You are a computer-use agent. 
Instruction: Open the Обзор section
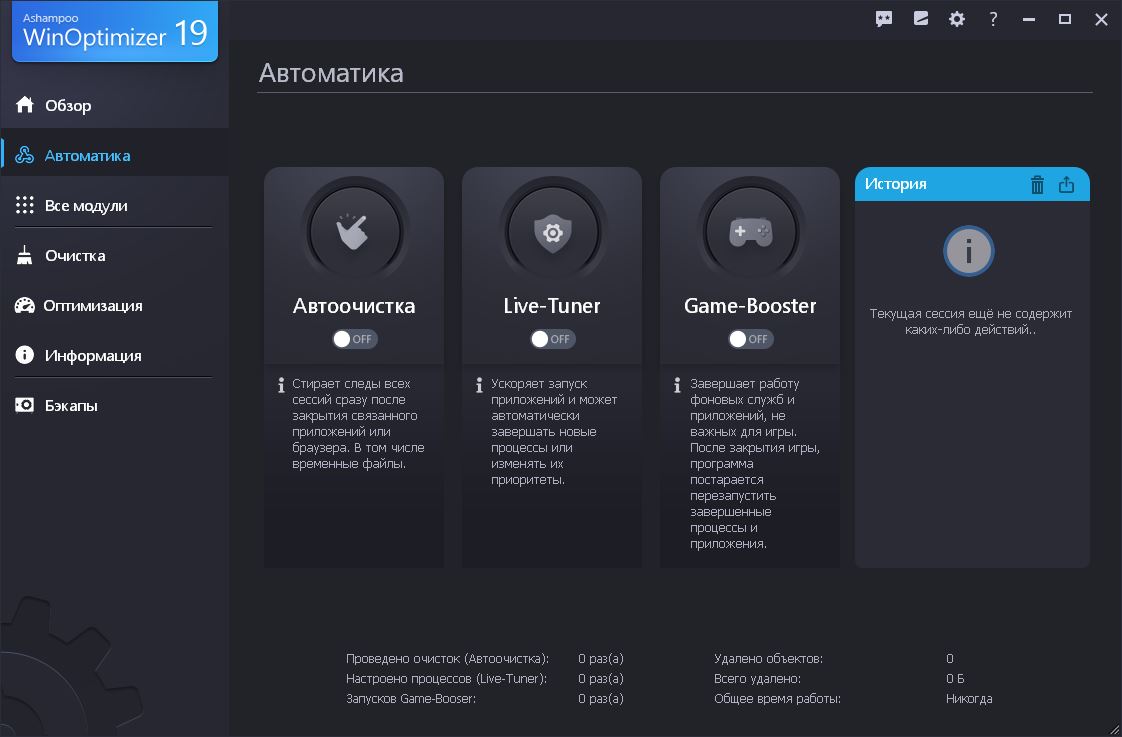(x=70, y=105)
